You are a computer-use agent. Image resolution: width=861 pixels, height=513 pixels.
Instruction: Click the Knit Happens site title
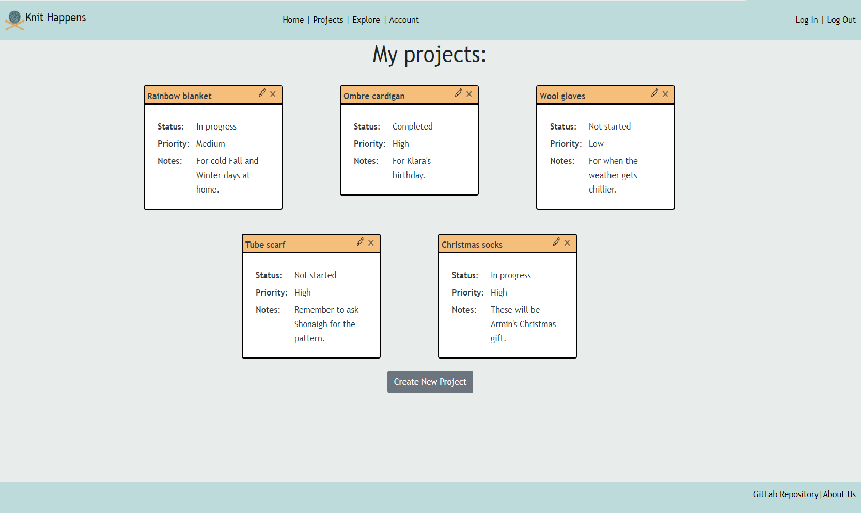[55, 18]
